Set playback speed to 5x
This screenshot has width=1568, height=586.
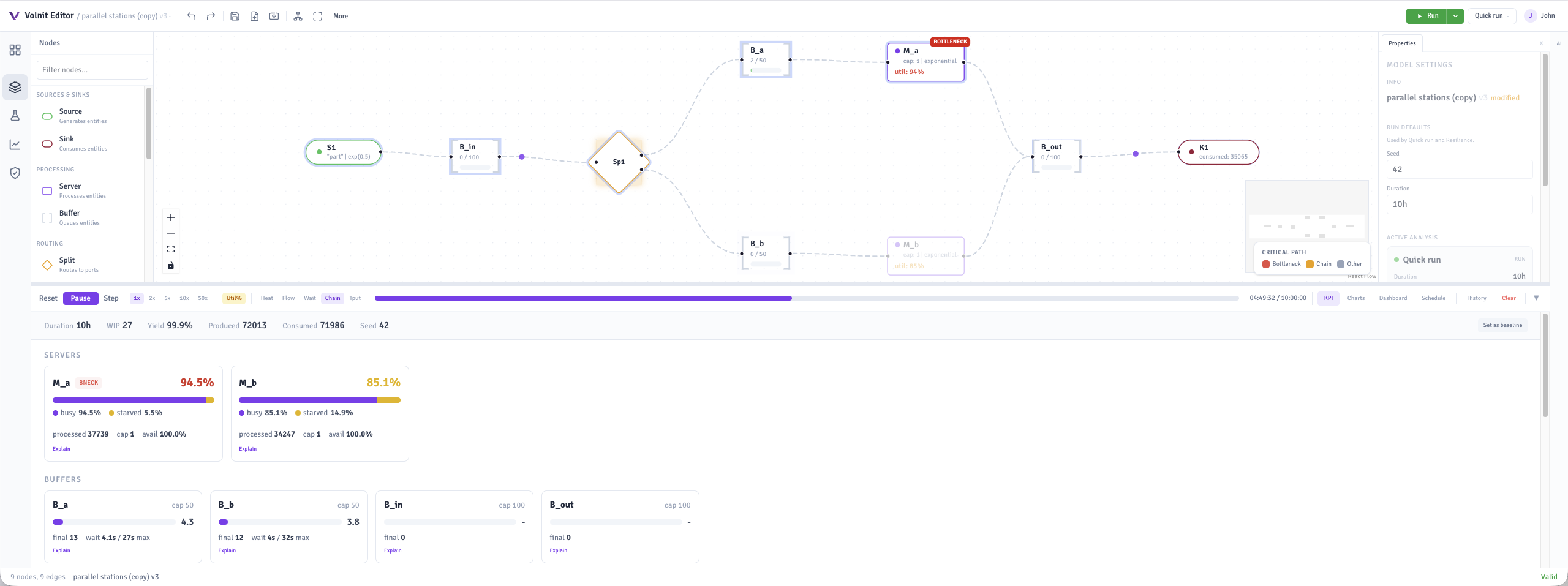click(167, 298)
